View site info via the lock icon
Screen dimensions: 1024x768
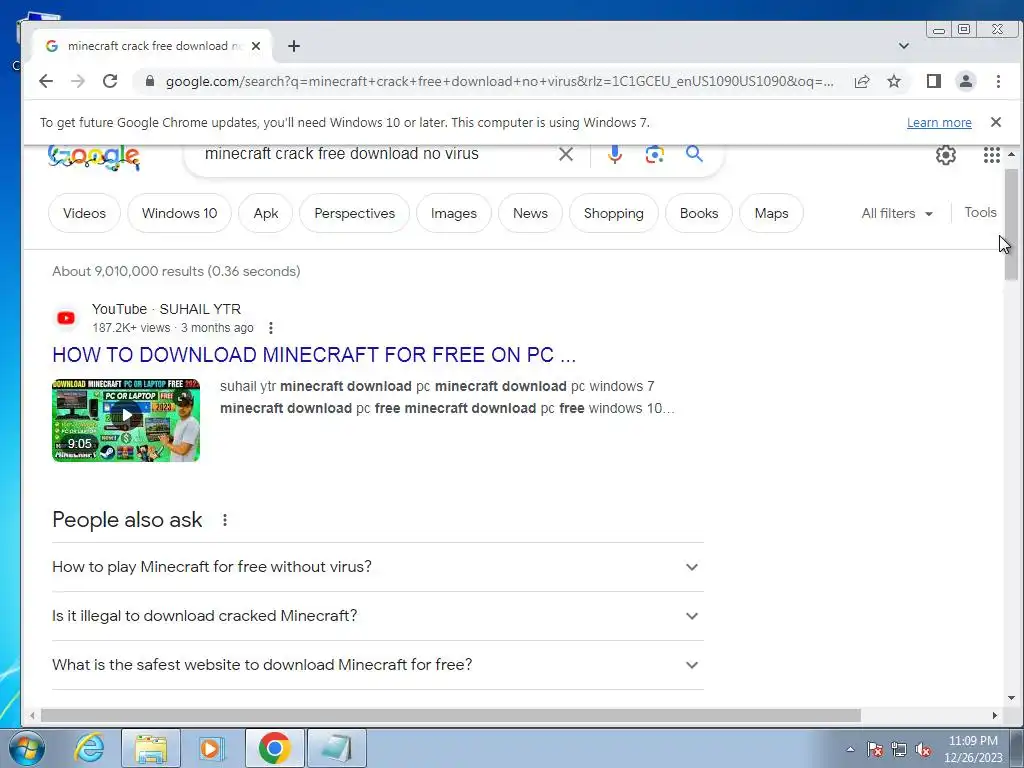(x=150, y=81)
